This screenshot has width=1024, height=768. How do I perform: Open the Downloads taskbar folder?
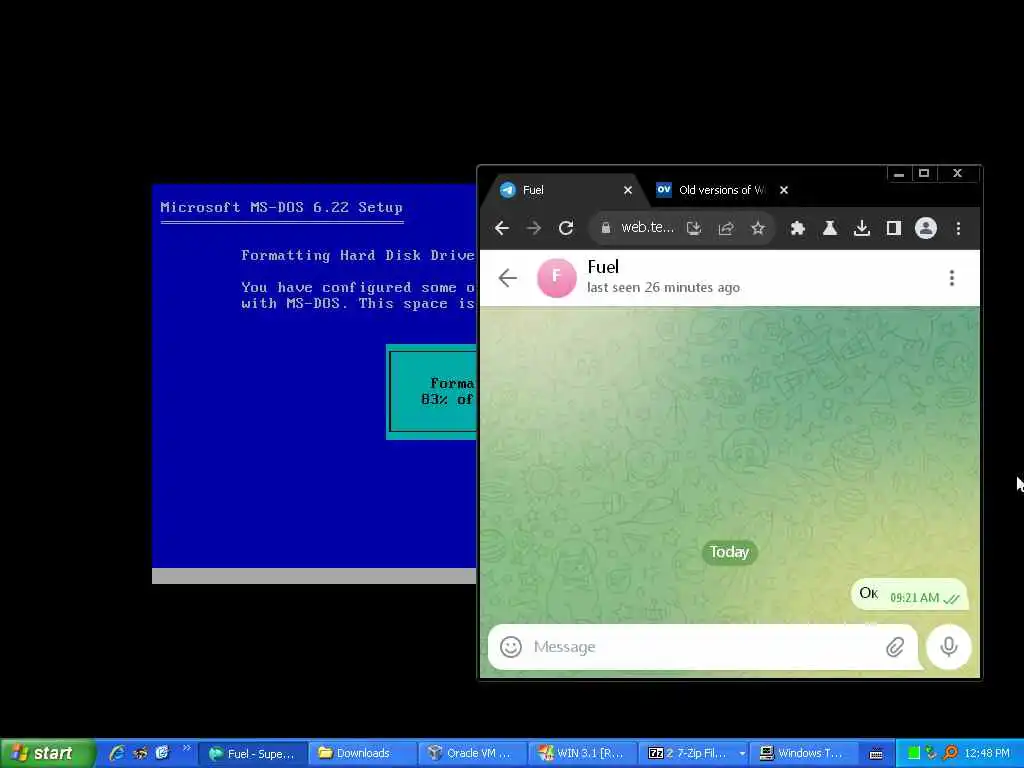coord(362,753)
